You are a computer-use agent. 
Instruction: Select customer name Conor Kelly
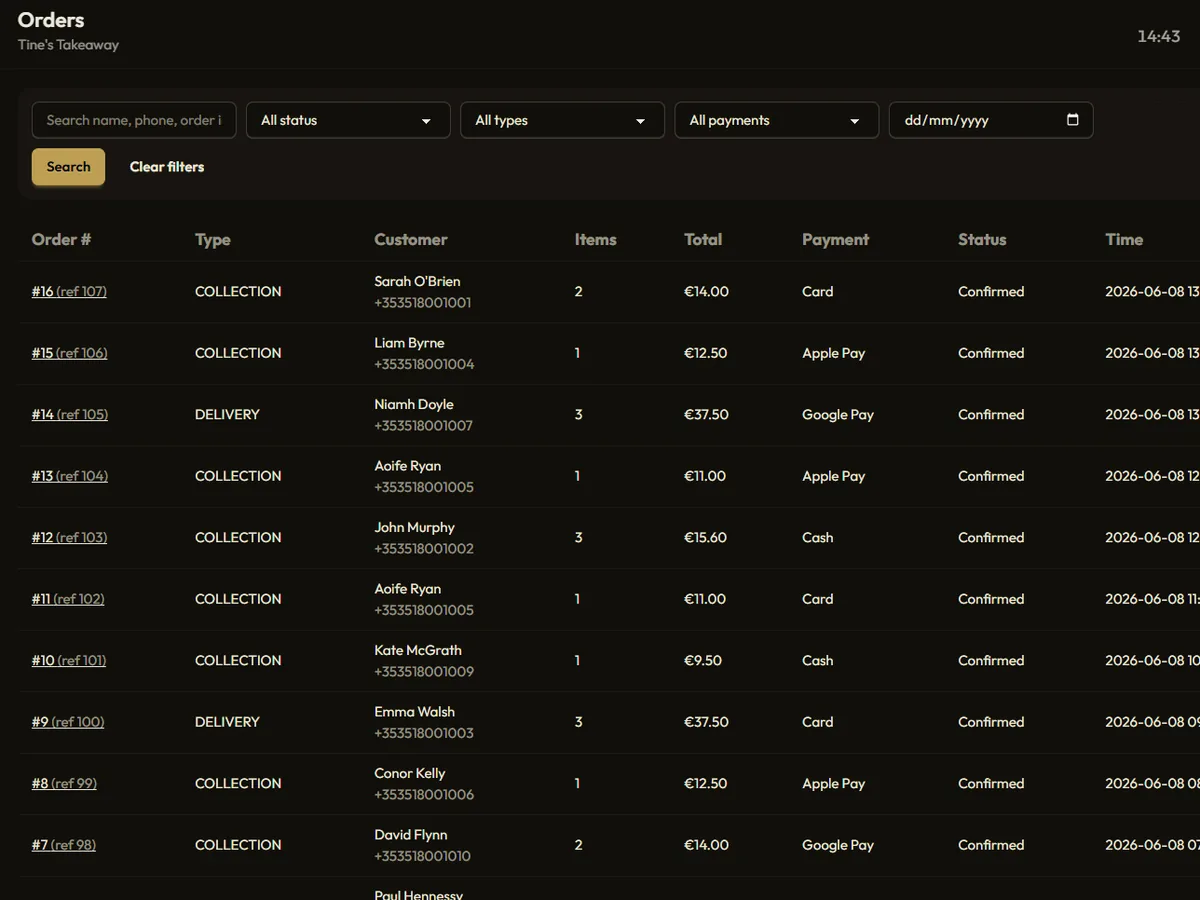click(x=410, y=774)
